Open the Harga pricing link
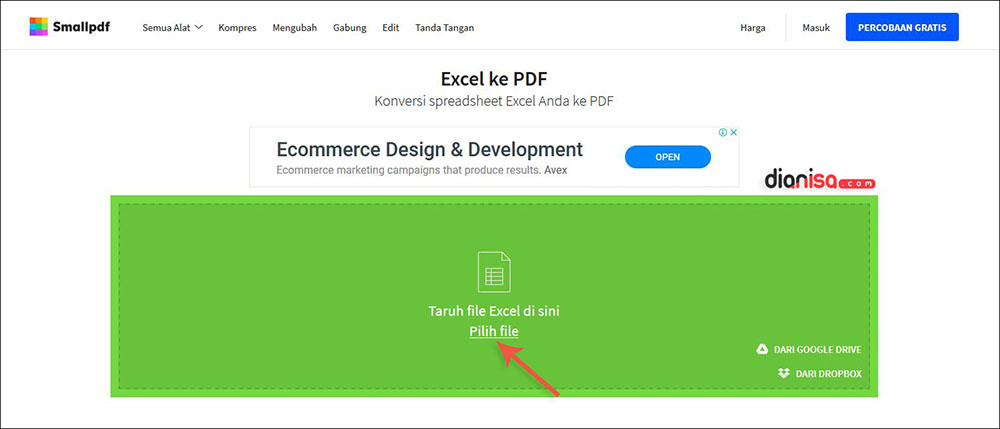The width and height of the screenshot is (1000, 429). pos(752,28)
